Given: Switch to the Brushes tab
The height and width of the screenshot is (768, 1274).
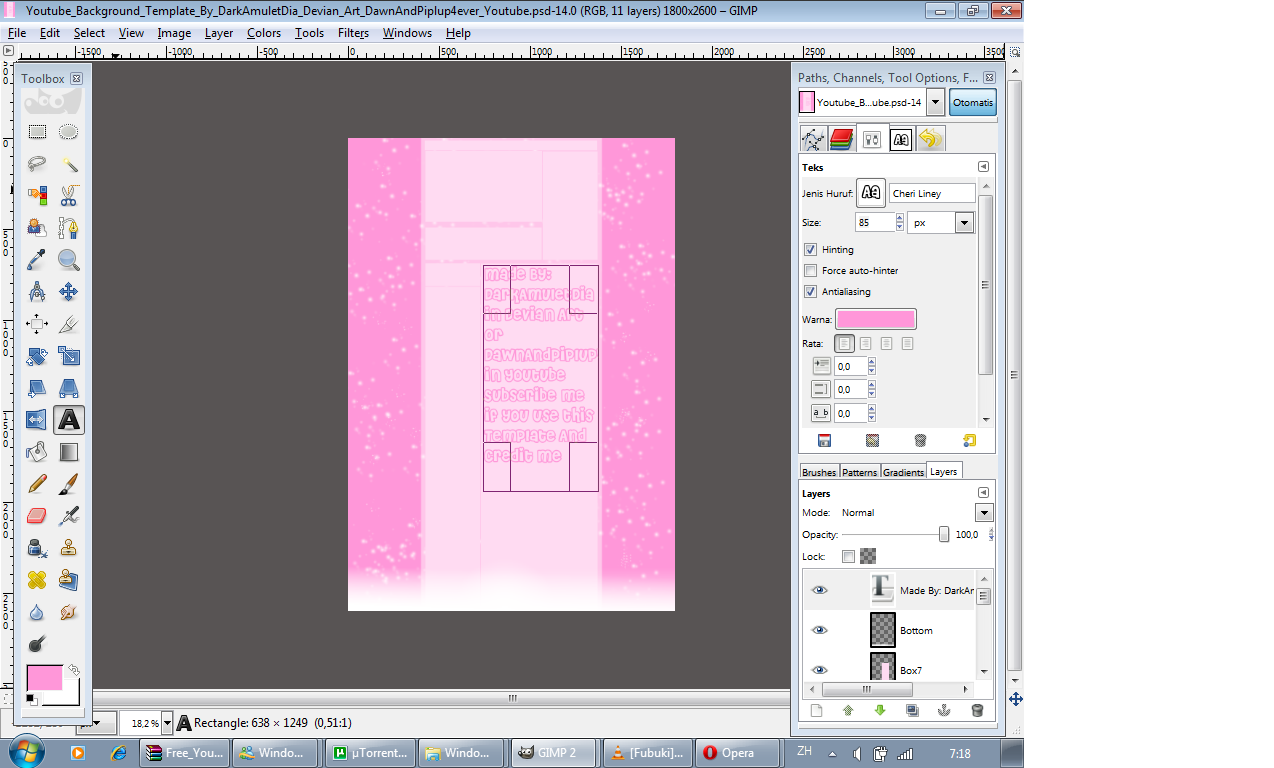Looking at the screenshot, I should pos(819,472).
